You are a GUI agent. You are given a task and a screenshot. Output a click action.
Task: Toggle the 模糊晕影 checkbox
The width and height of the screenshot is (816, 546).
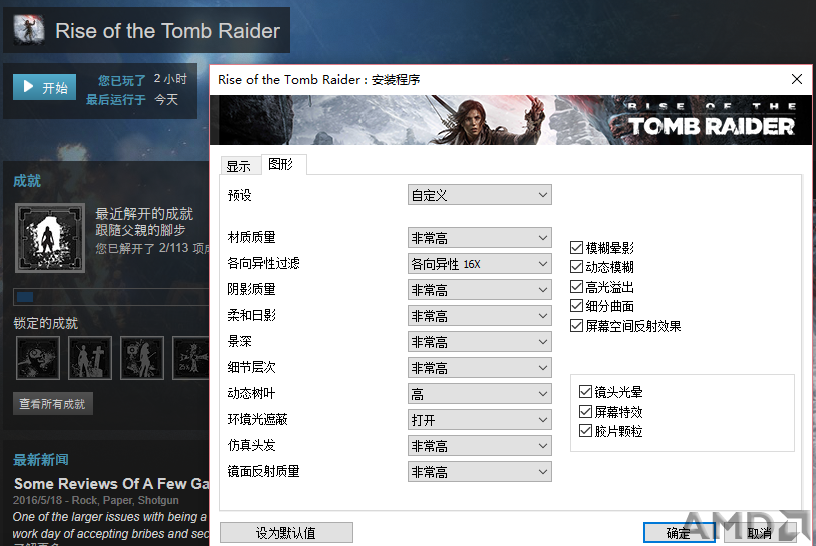pos(576,248)
